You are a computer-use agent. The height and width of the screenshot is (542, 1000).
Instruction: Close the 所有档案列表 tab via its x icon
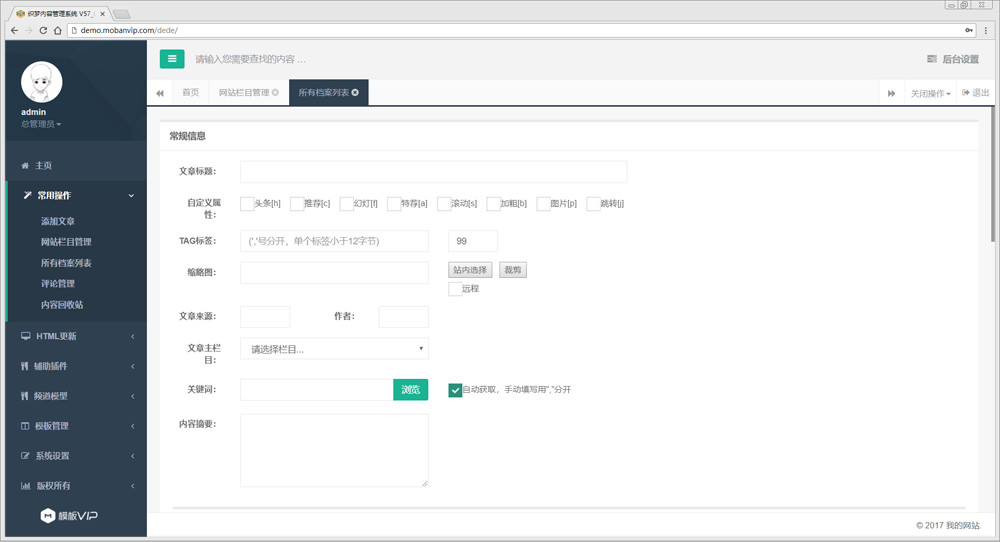click(355, 92)
